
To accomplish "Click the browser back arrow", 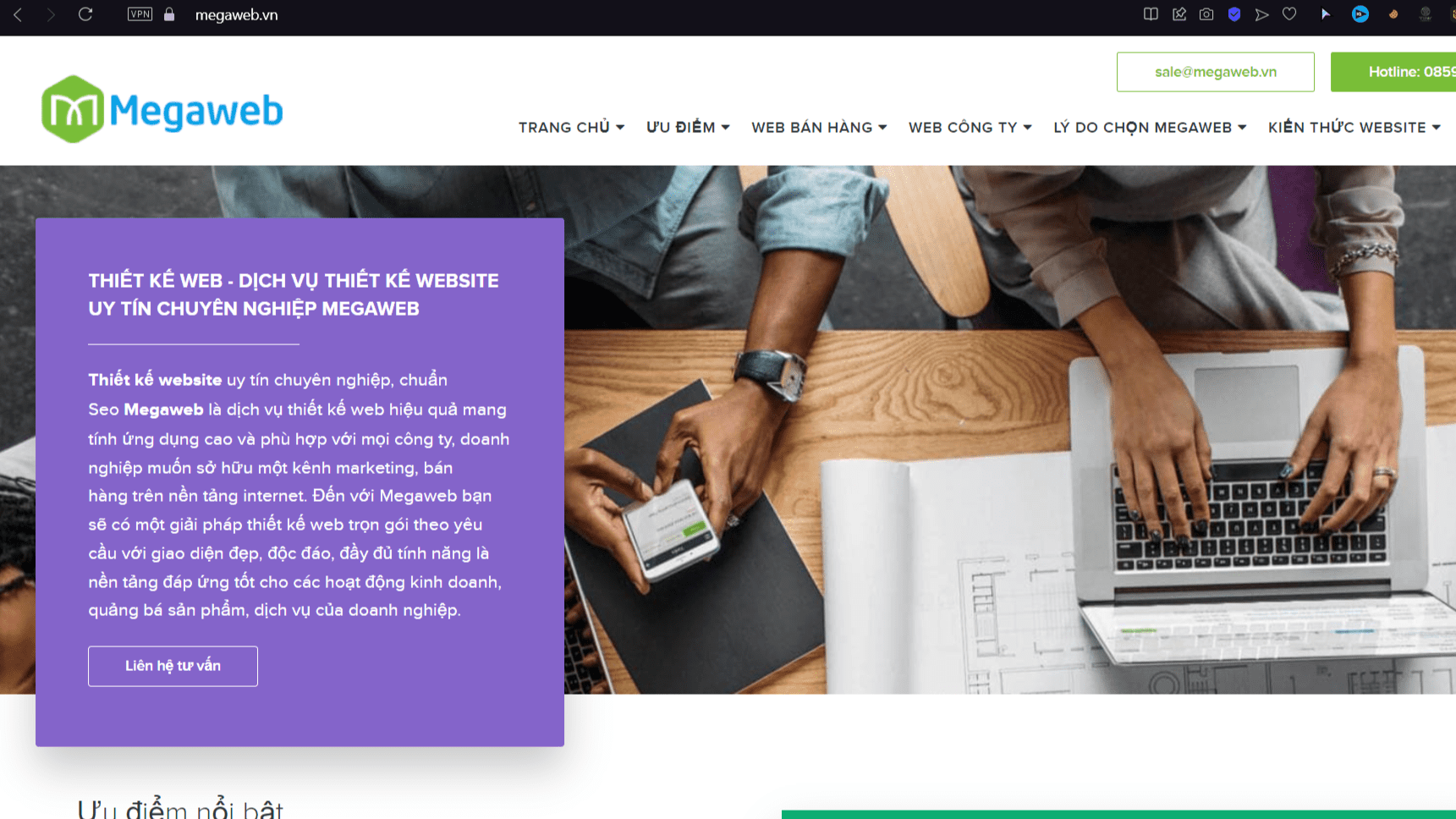I will pyautogui.click(x=18, y=14).
